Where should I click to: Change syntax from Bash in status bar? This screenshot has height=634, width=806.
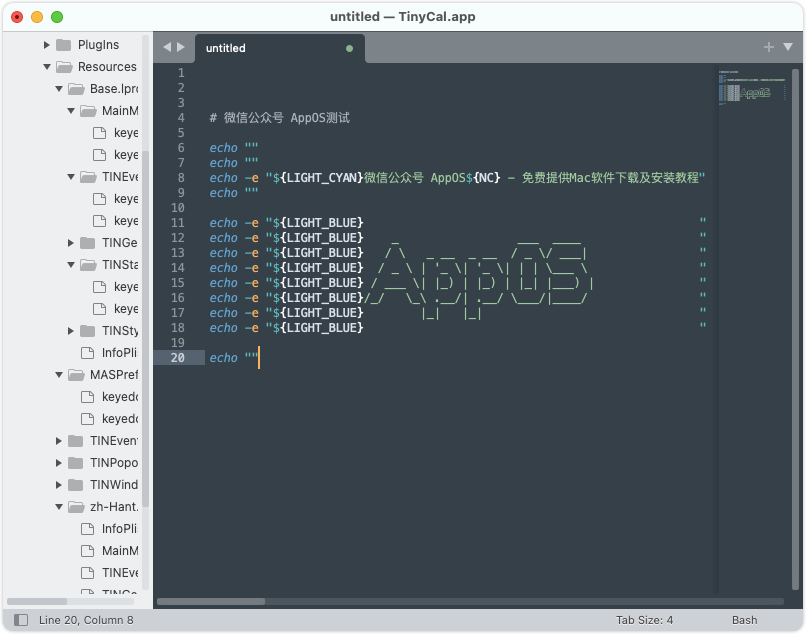(744, 620)
